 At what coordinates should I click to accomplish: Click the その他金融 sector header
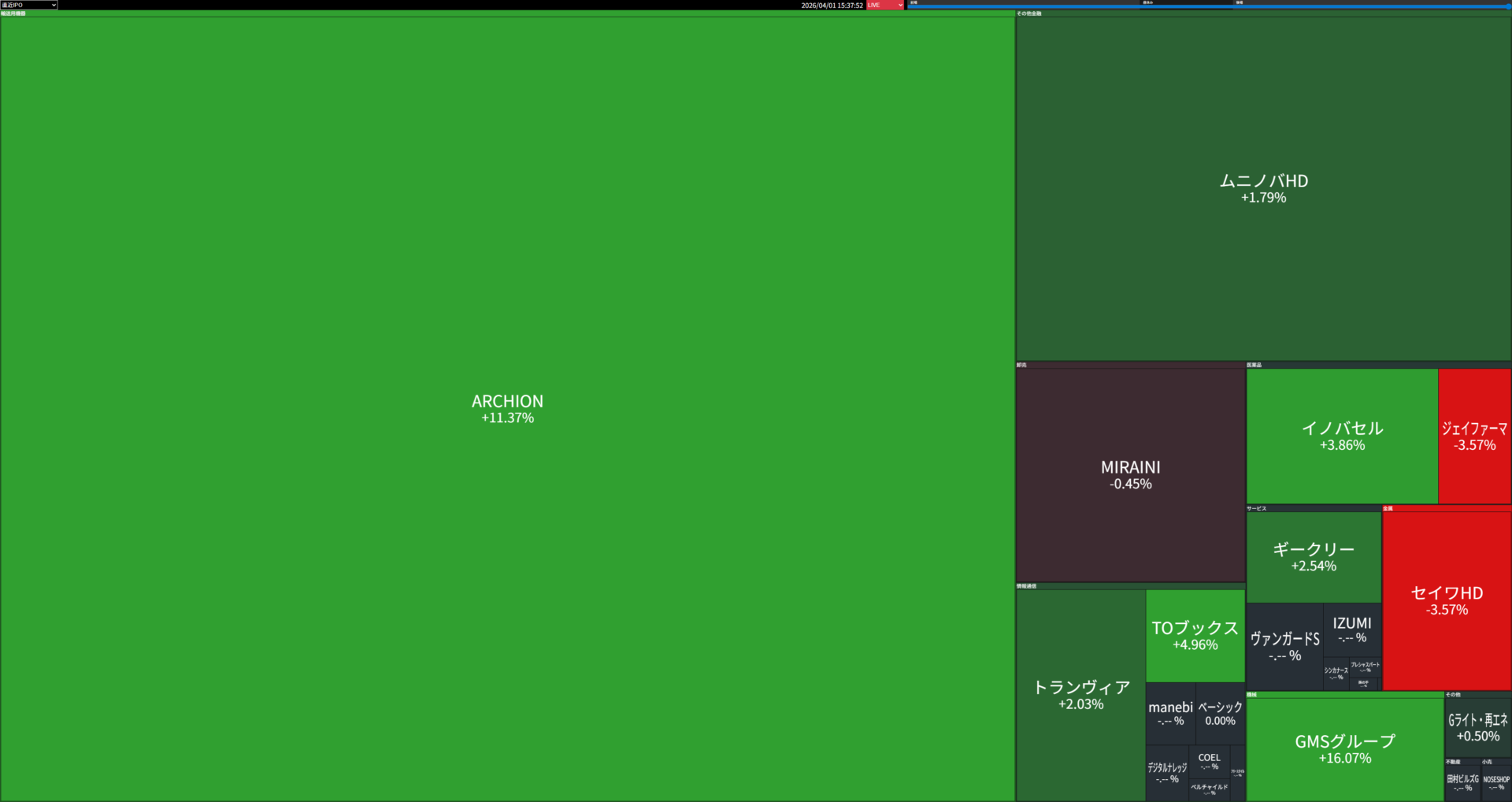(1029, 13)
